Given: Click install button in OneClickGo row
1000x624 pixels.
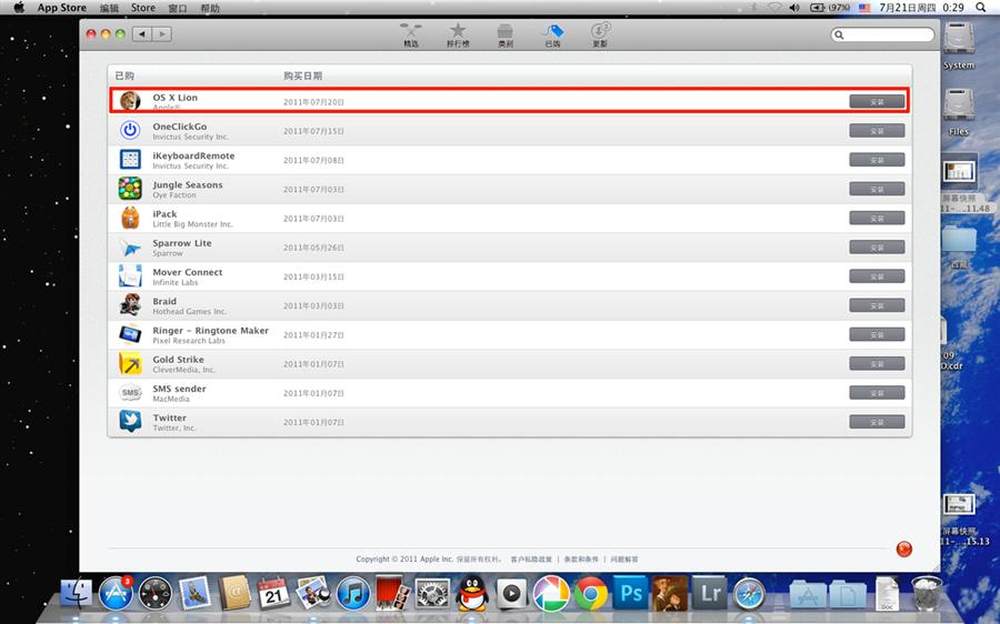Looking at the screenshot, I should (x=876, y=131).
